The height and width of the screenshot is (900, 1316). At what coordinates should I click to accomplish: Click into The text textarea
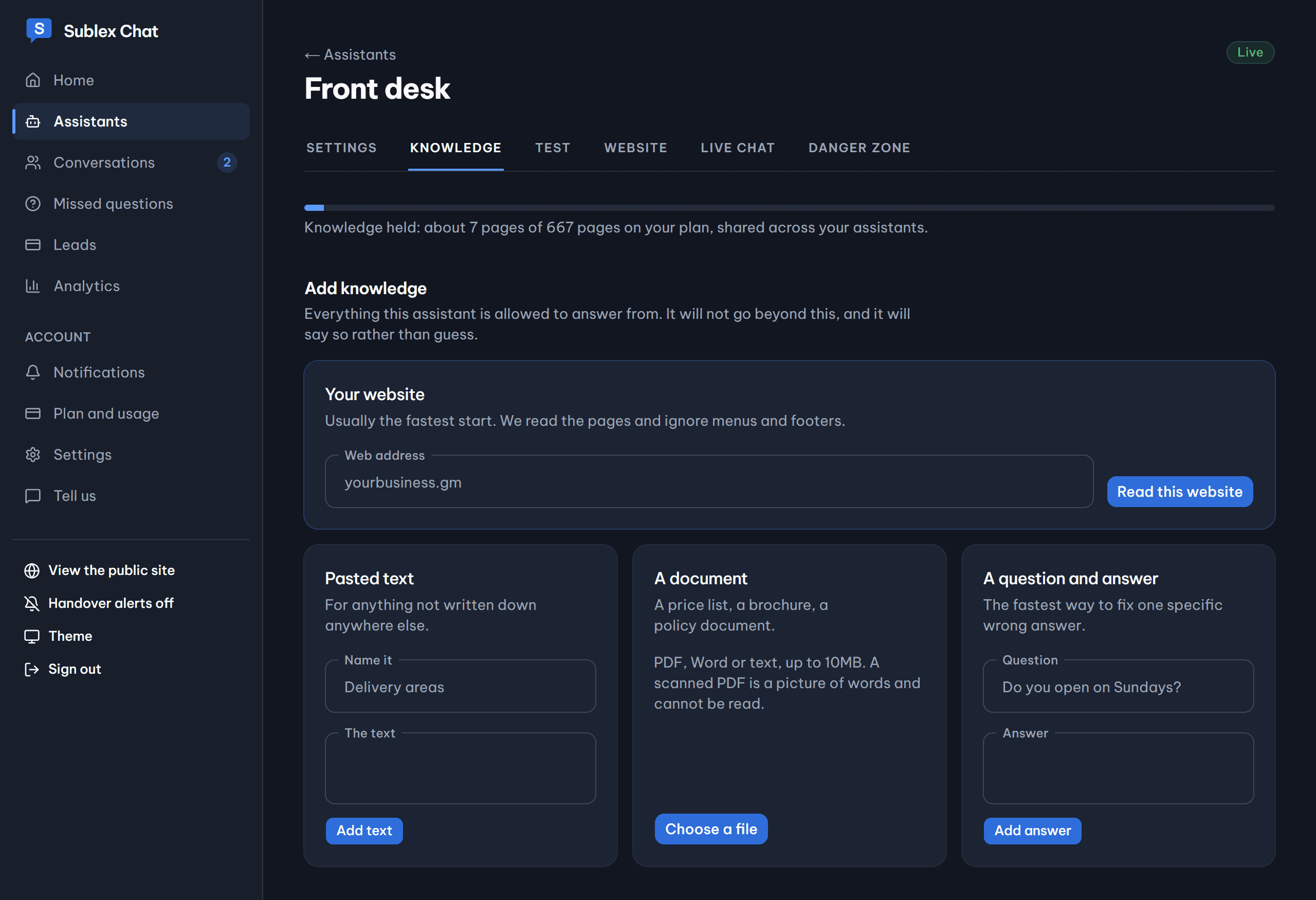(x=461, y=768)
